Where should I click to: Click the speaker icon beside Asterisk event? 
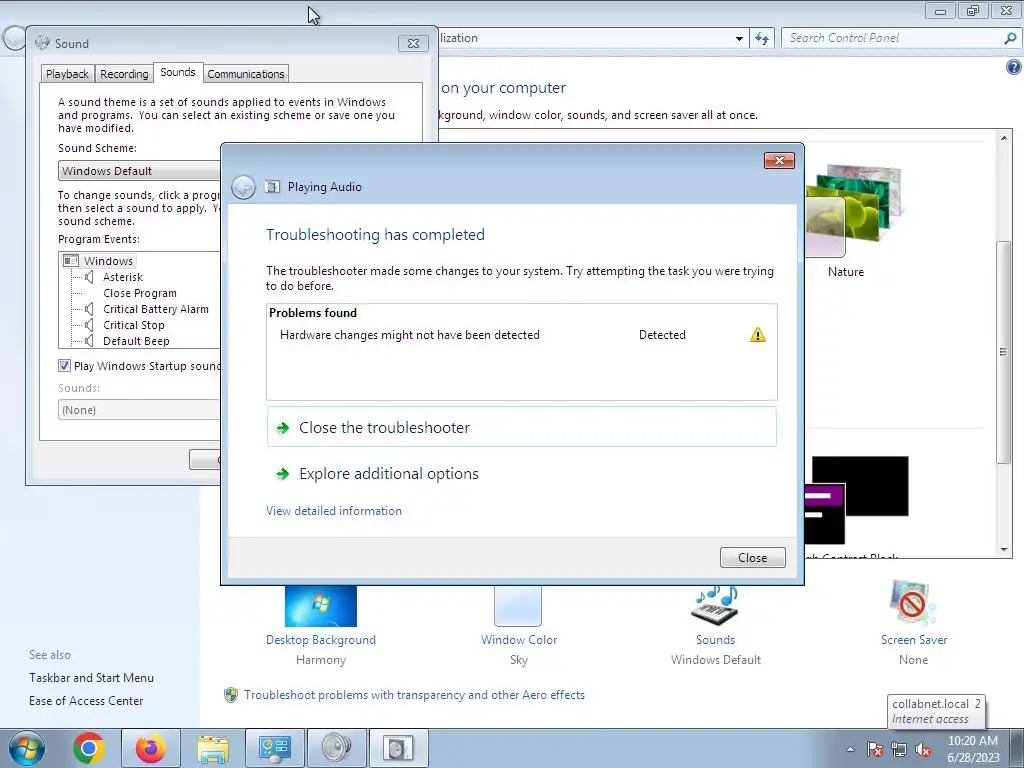click(89, 277)
